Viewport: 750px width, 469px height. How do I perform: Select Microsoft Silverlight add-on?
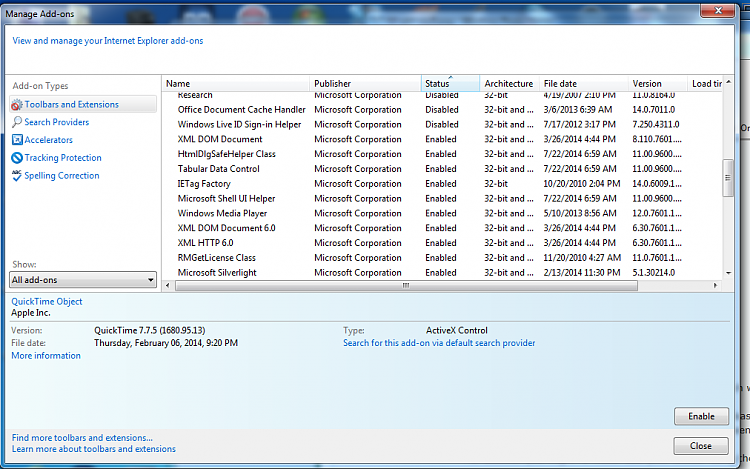(x=442, y=273)
